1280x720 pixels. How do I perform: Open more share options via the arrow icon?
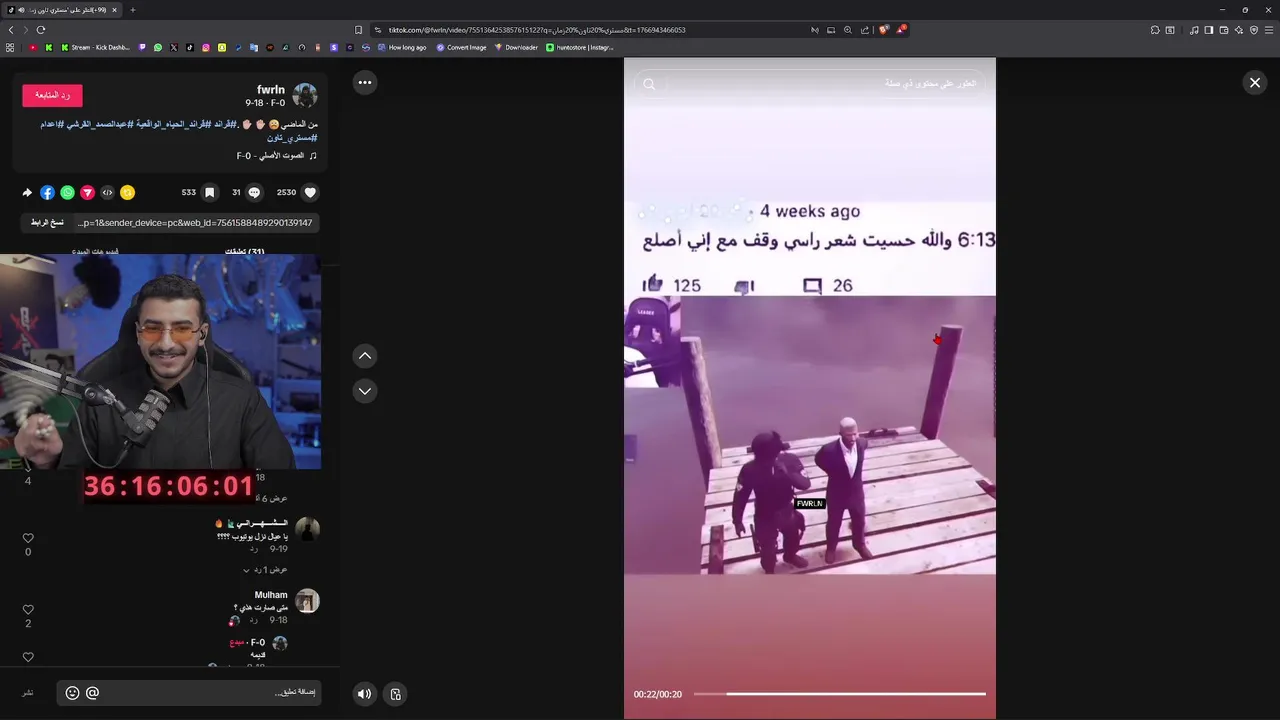point(27,192)
